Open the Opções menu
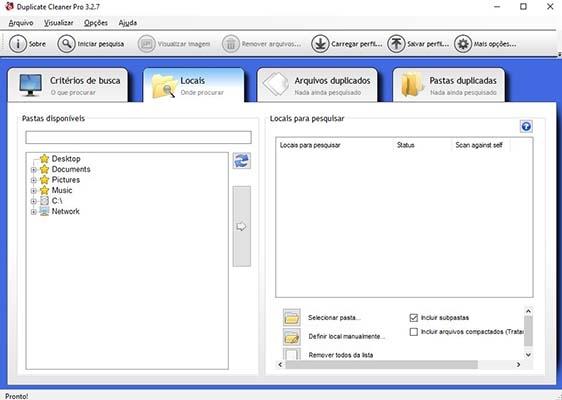This screenshot has height=400, width=562. (96, 23)
